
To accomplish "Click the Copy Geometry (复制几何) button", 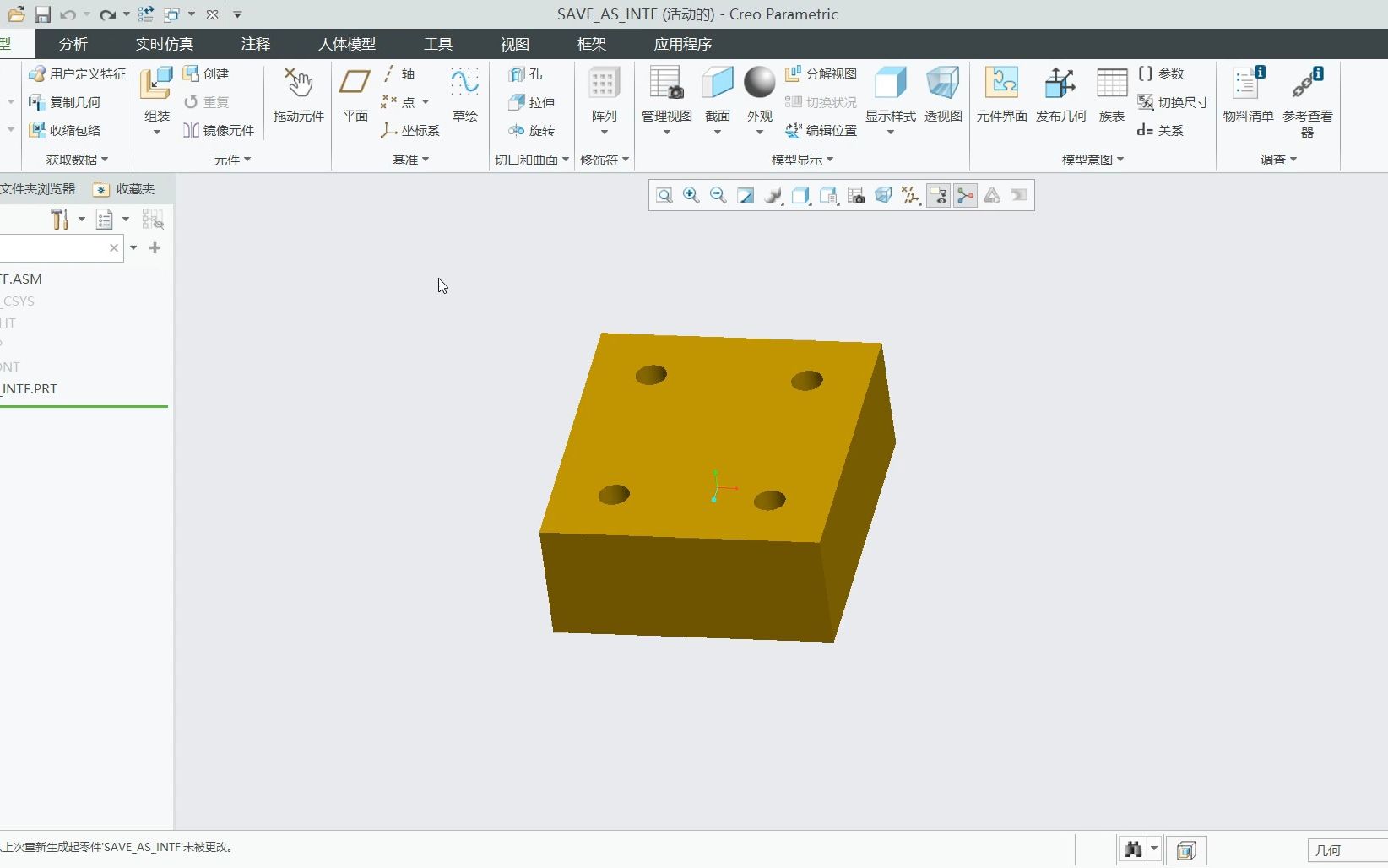I will tap(64, 102).
